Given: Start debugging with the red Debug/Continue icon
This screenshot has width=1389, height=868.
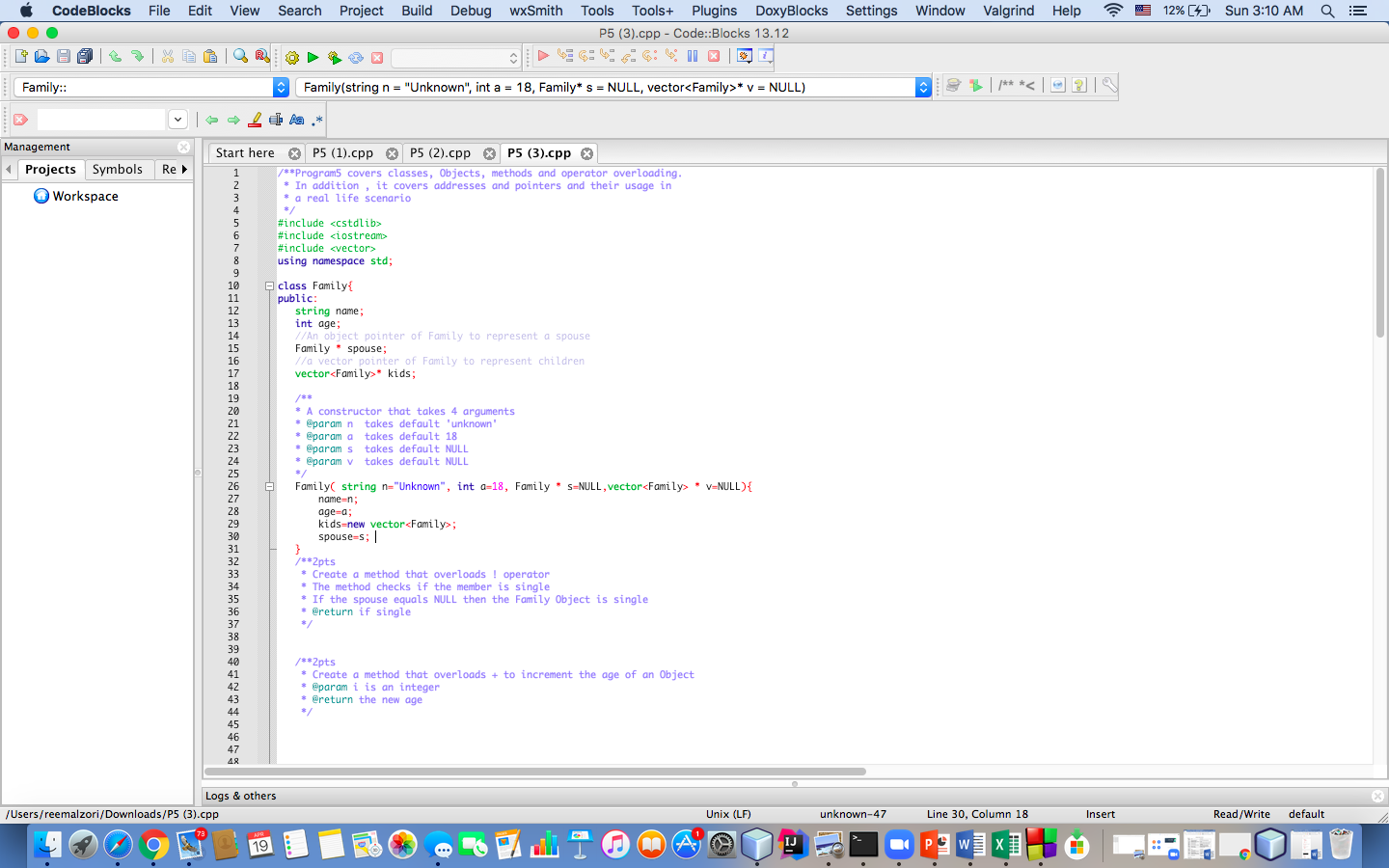Looking at the screenshot, I should pyautogui.click(x=543, y=56).
